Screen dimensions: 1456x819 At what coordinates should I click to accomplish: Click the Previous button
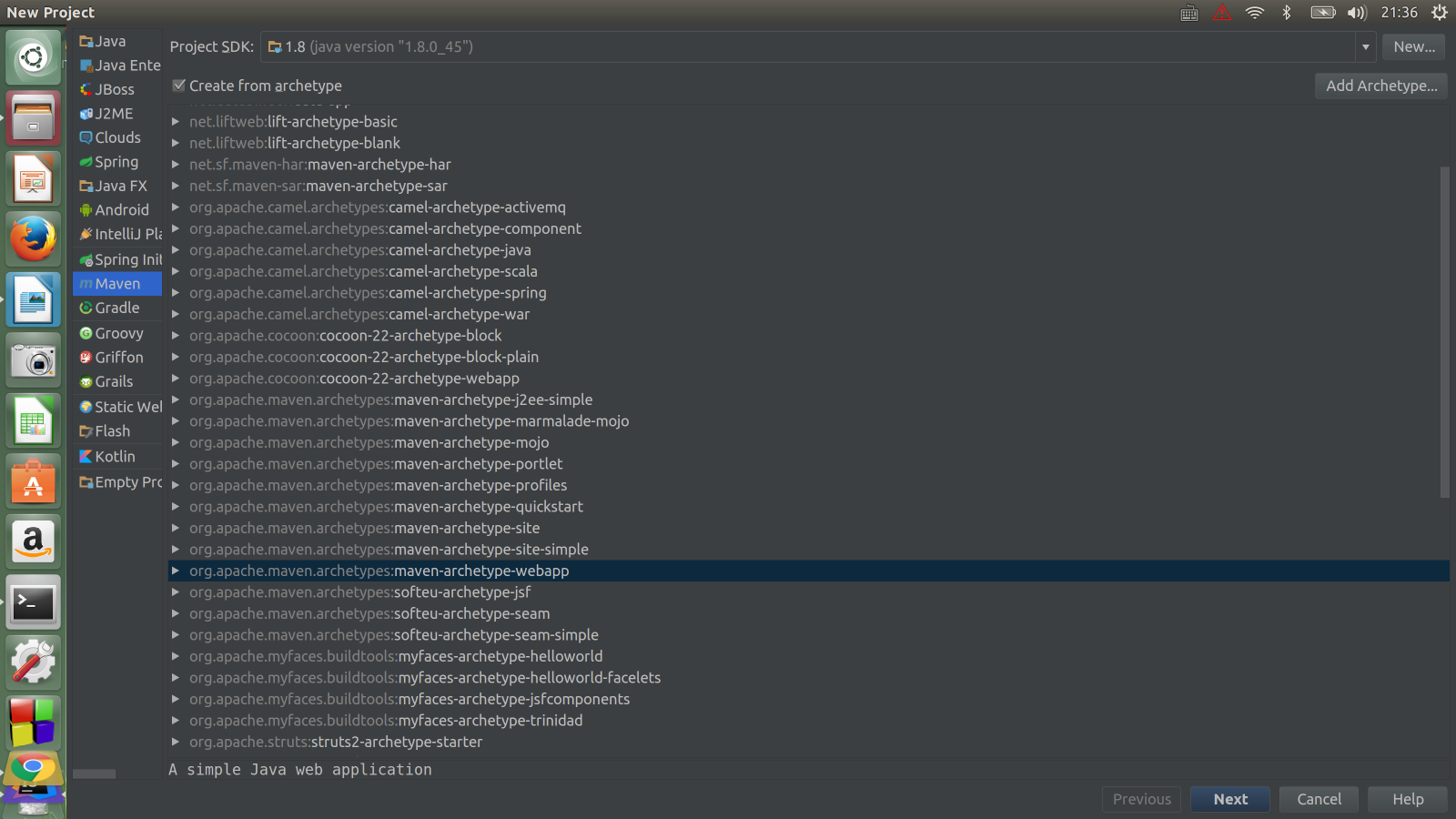coord(1142,799)
